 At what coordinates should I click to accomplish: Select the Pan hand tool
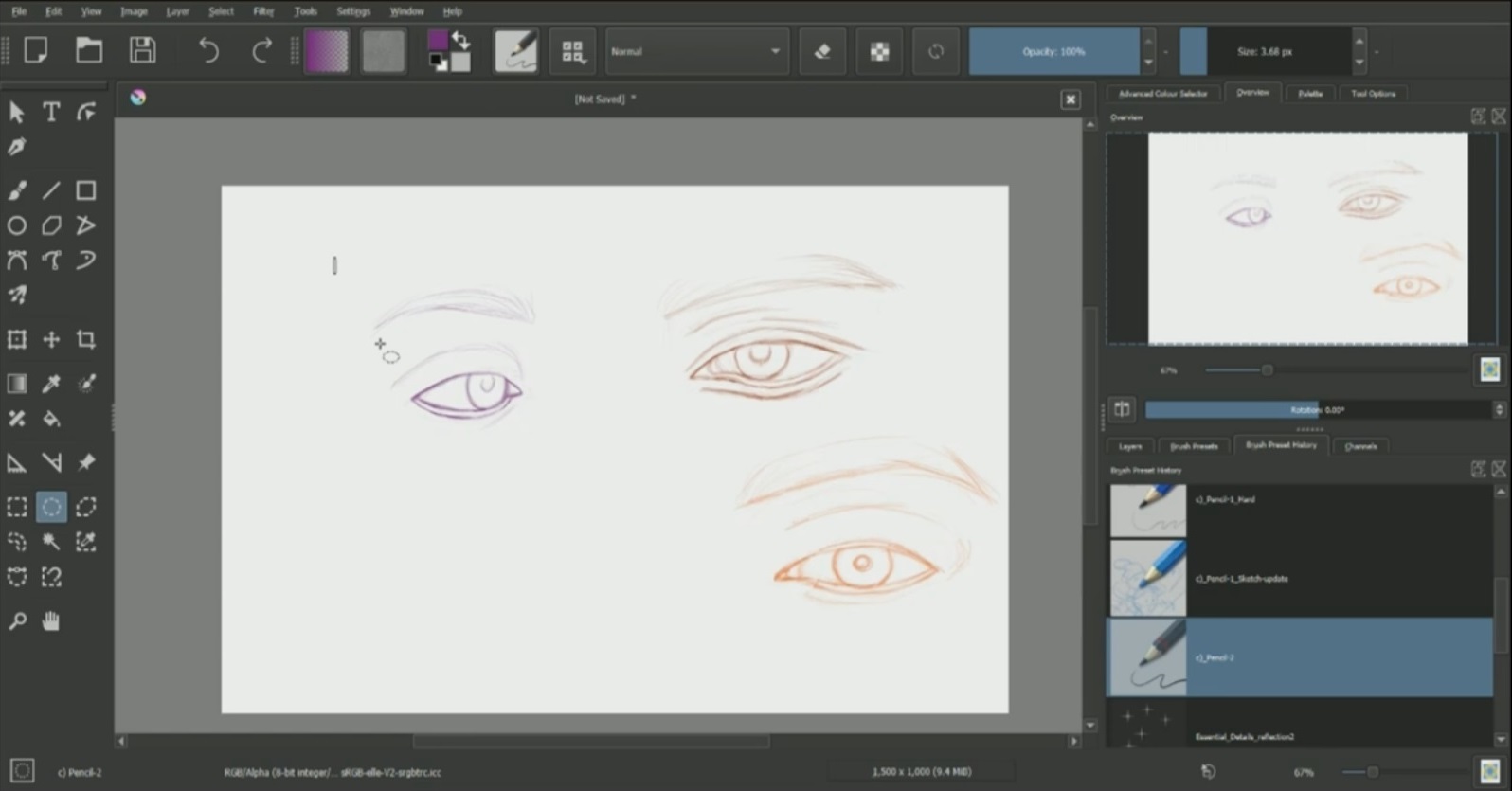point(51,621)
